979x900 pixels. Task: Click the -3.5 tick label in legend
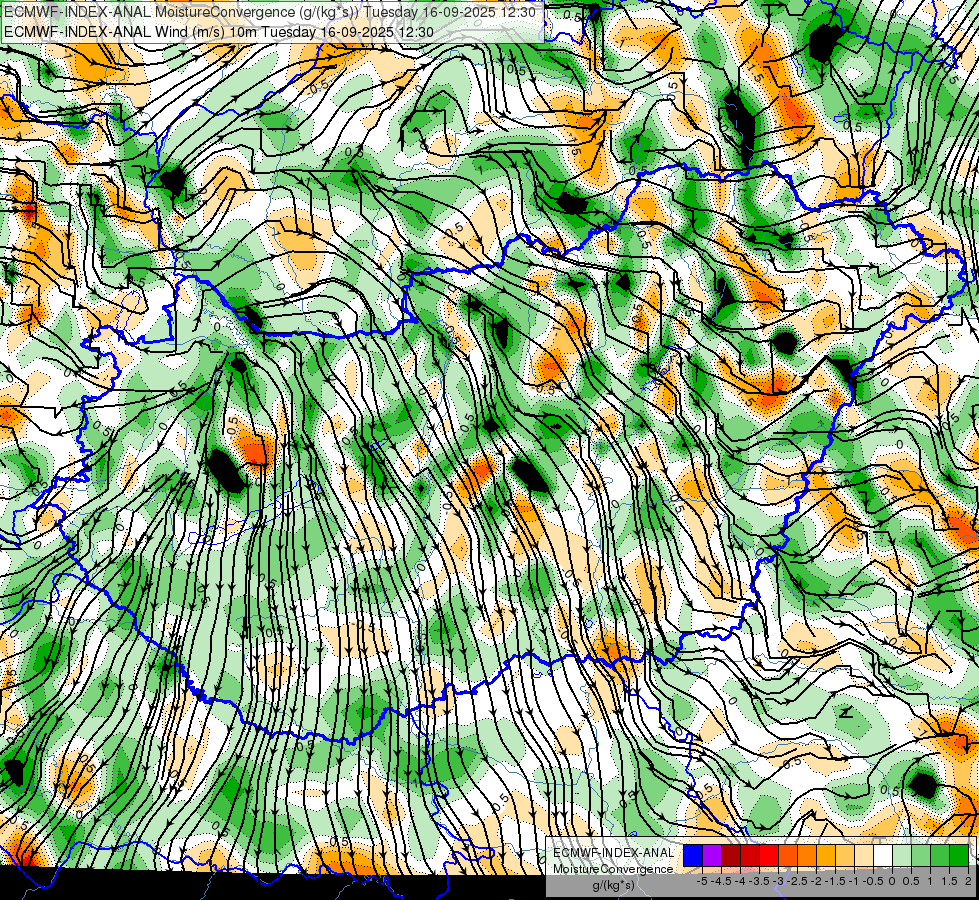coord(759,881)
